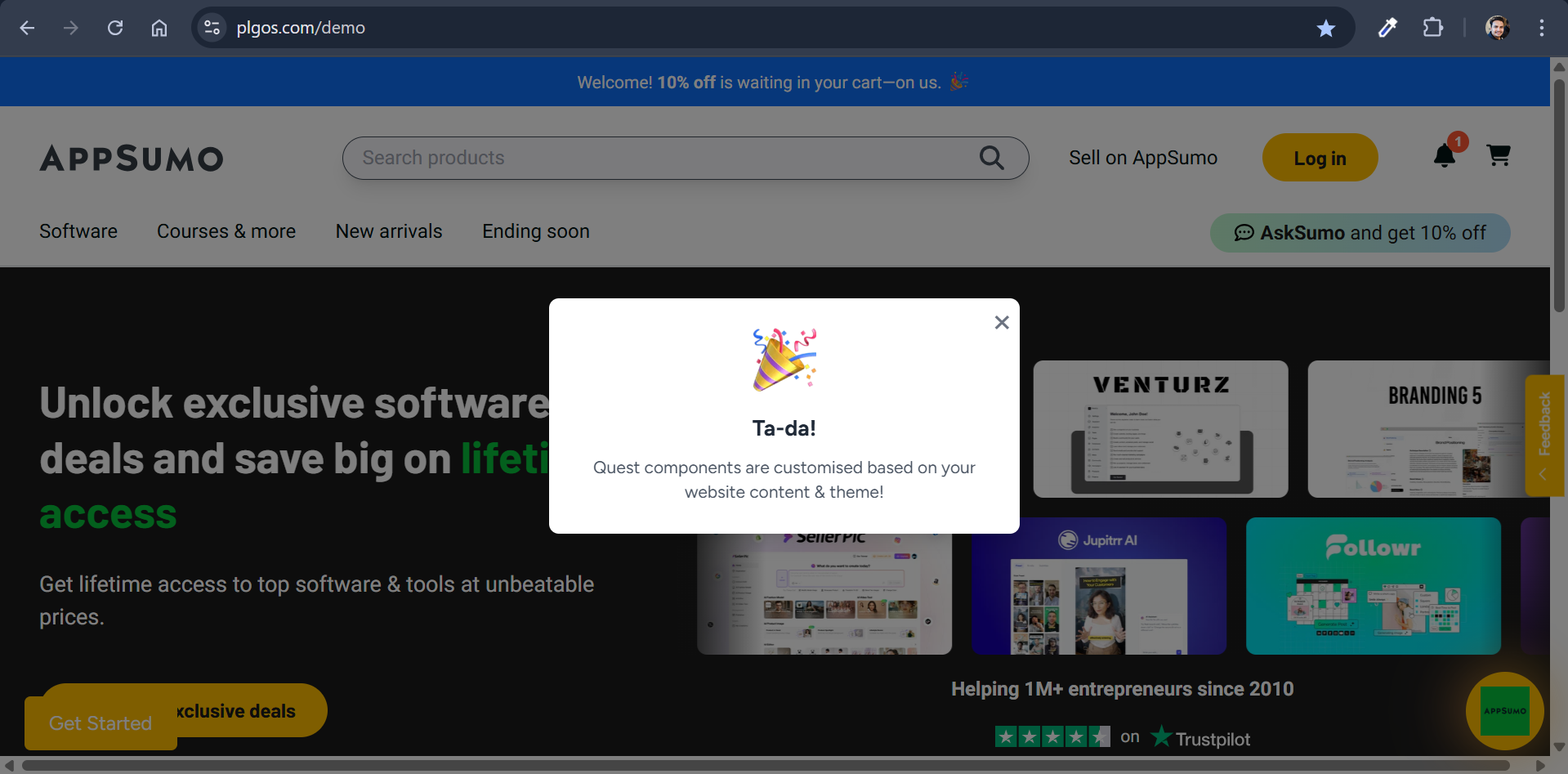View site information icon in address bar
The image size is (1568, 774).
click(212, 28)
